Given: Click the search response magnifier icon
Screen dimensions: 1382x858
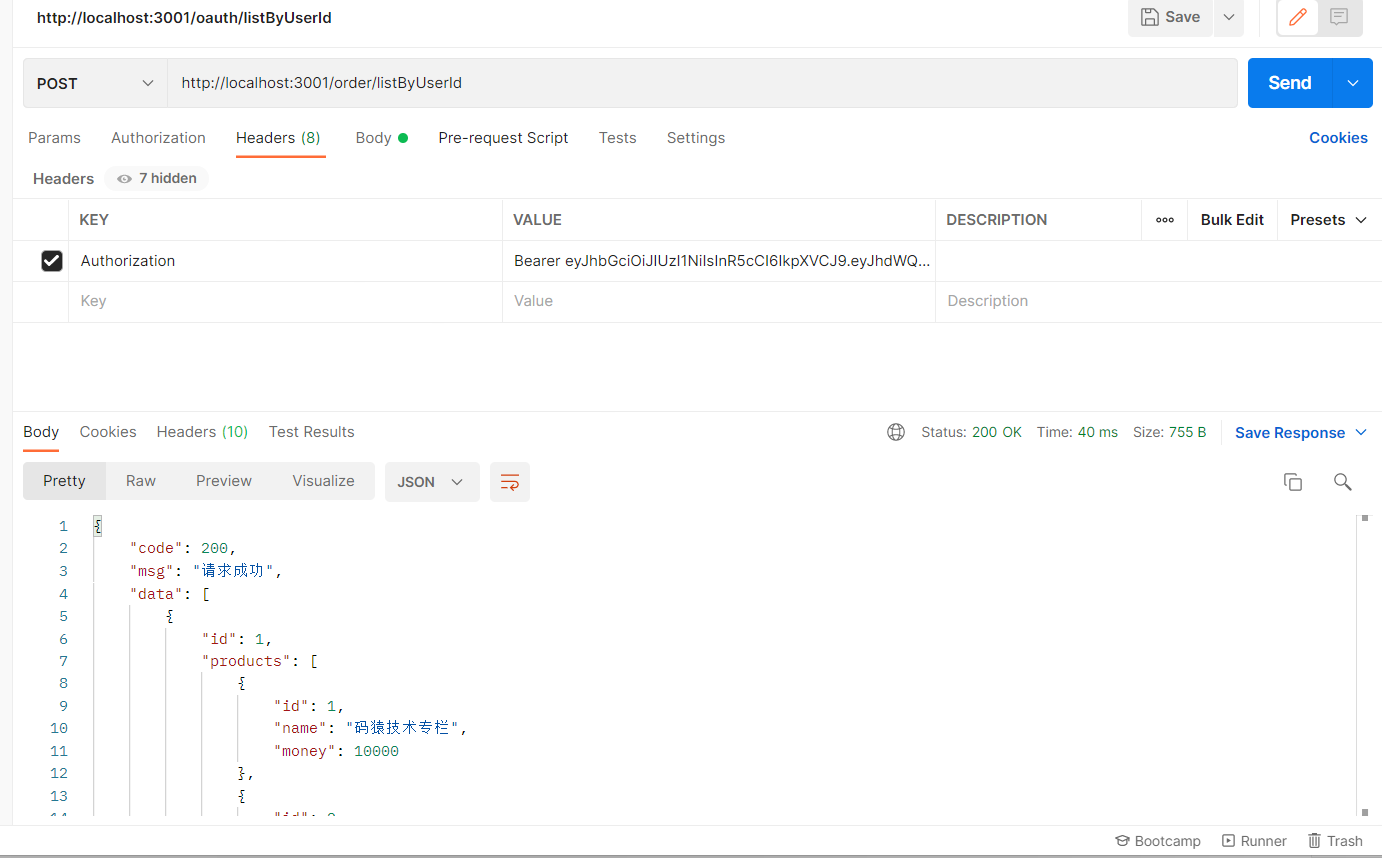Looking at the screenshot, I should [1342, 482].
